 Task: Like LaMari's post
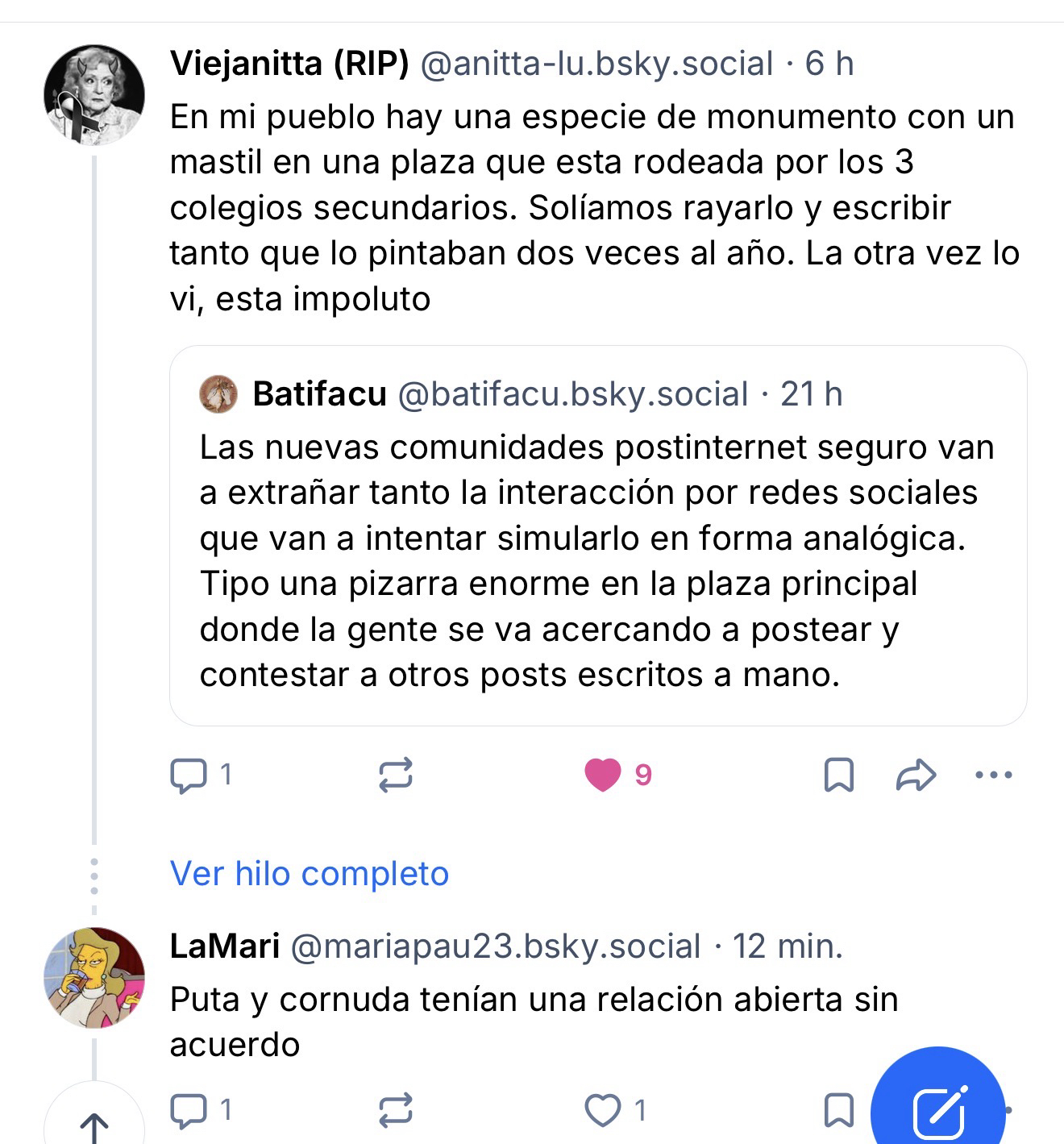(603, 1111)
